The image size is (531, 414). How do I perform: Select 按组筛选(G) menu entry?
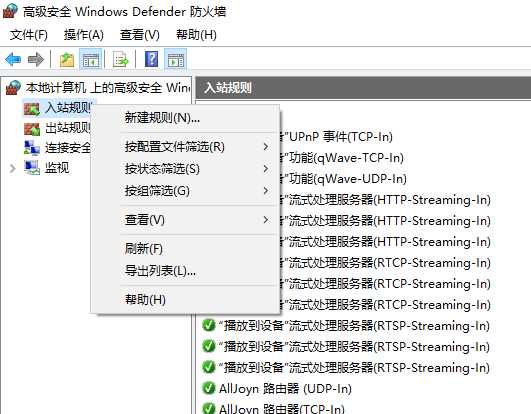185,191
